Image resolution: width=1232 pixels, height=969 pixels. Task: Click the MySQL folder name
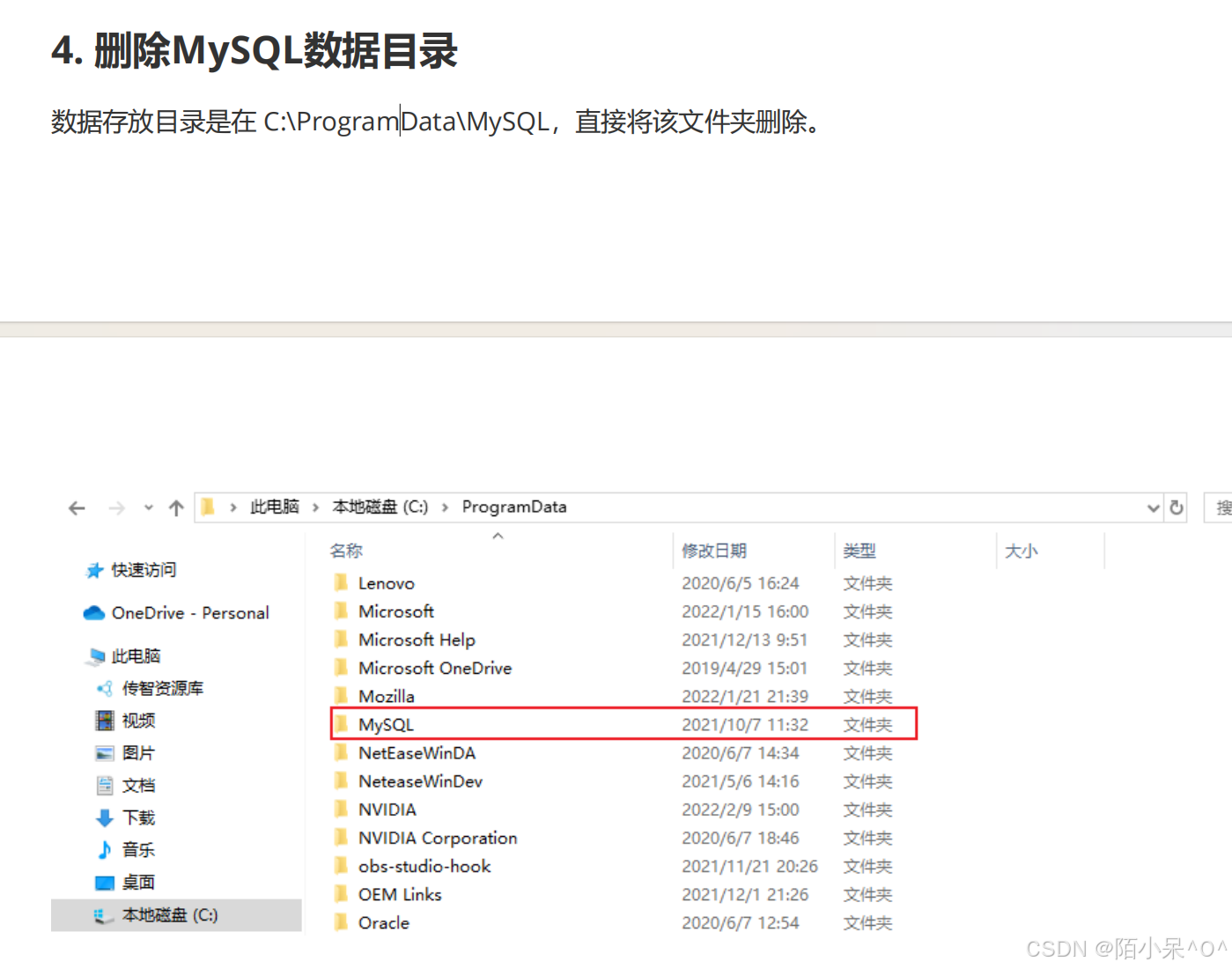tap(386, 725)
